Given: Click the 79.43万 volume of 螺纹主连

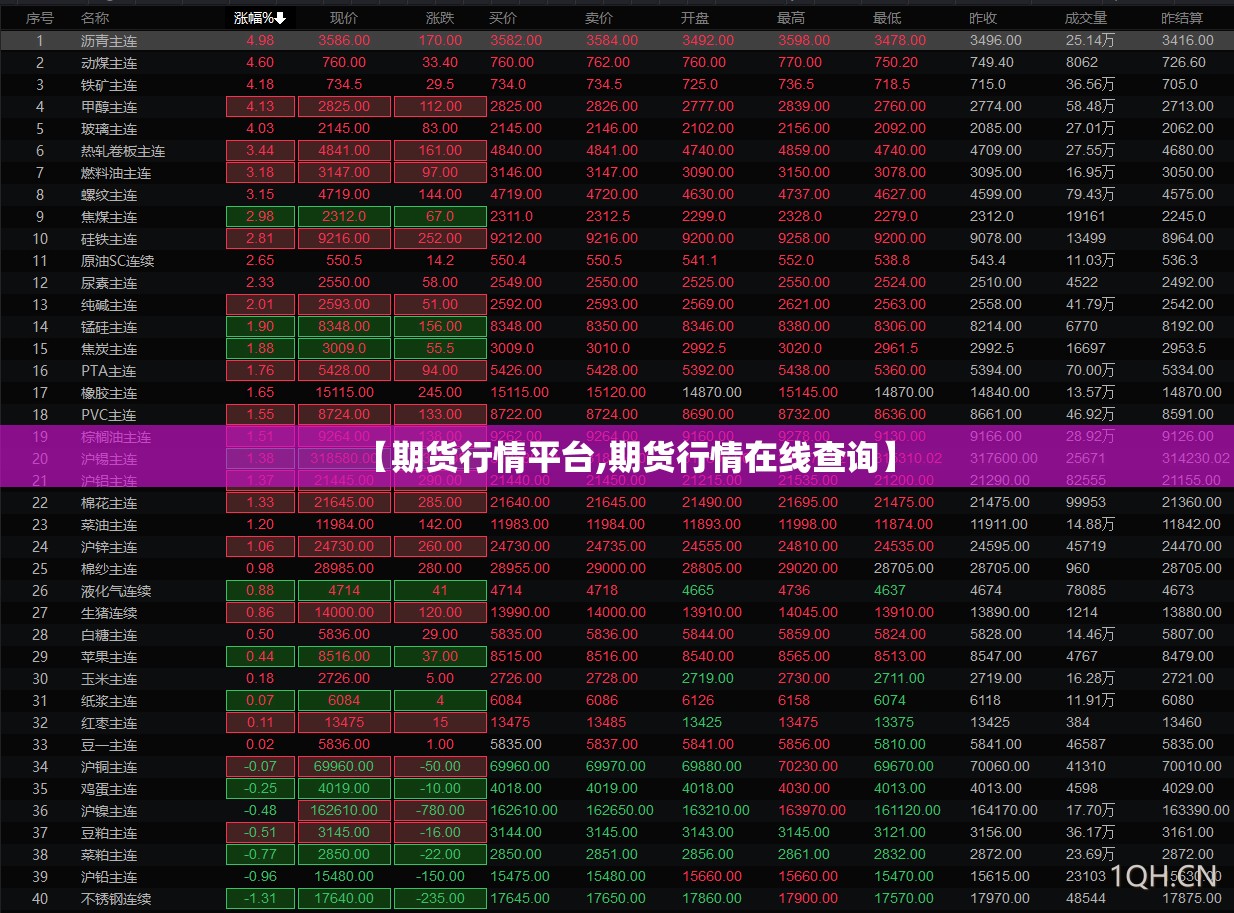Looking at the screenshot, I should [1090, 195].
